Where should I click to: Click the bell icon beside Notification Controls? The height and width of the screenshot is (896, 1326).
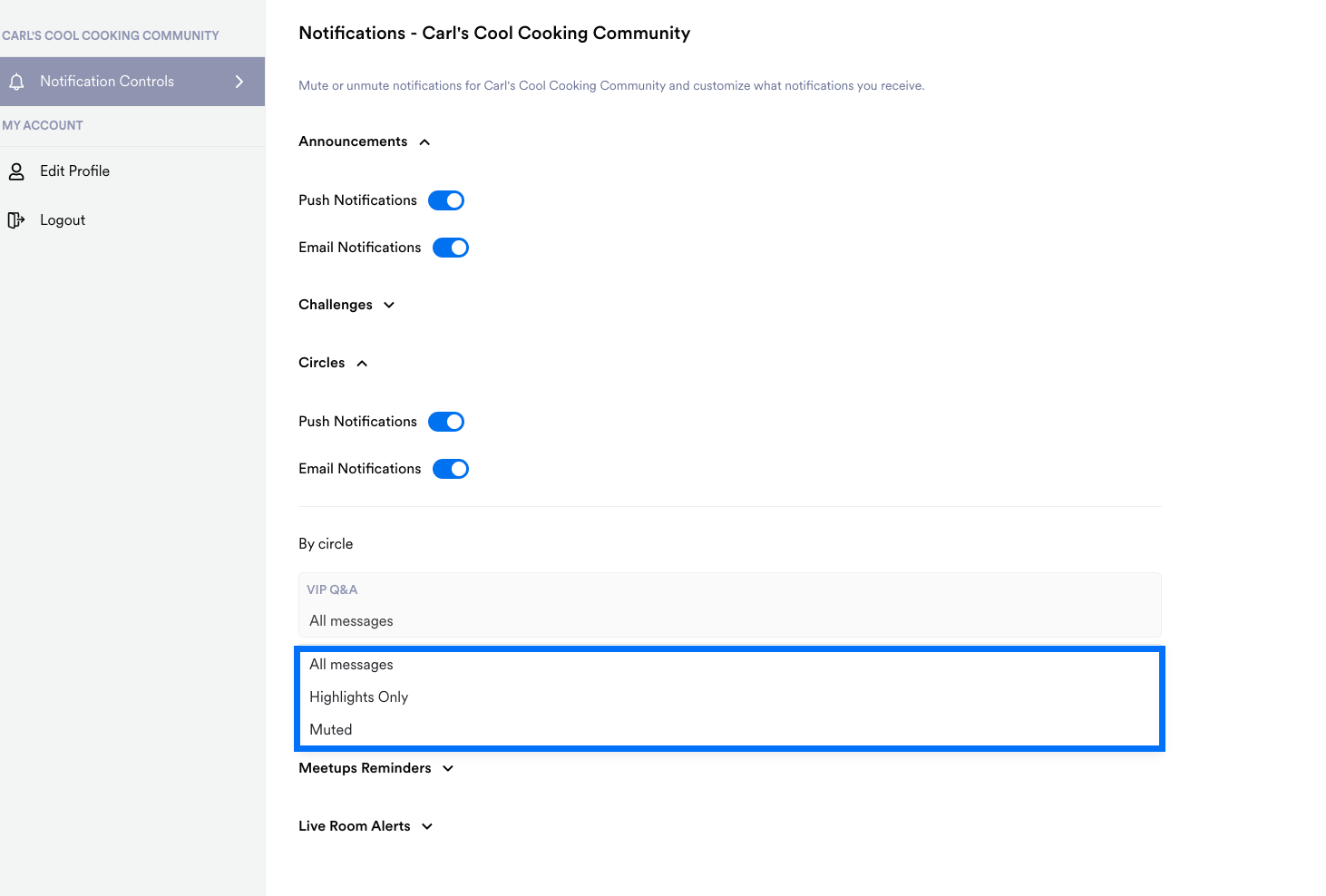click(x=16, y=82)
